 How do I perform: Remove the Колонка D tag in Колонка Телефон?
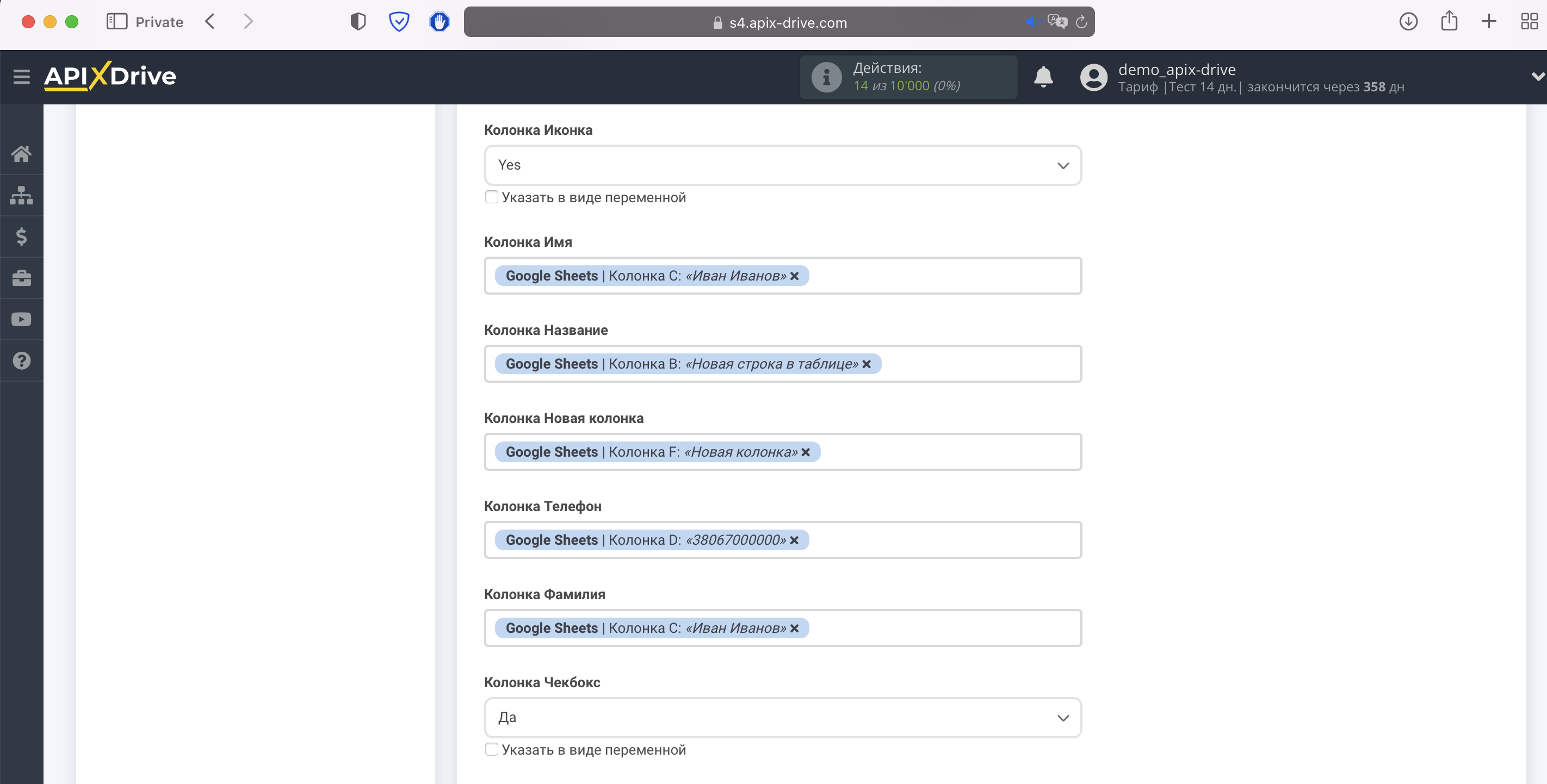(x=795, y=540)
